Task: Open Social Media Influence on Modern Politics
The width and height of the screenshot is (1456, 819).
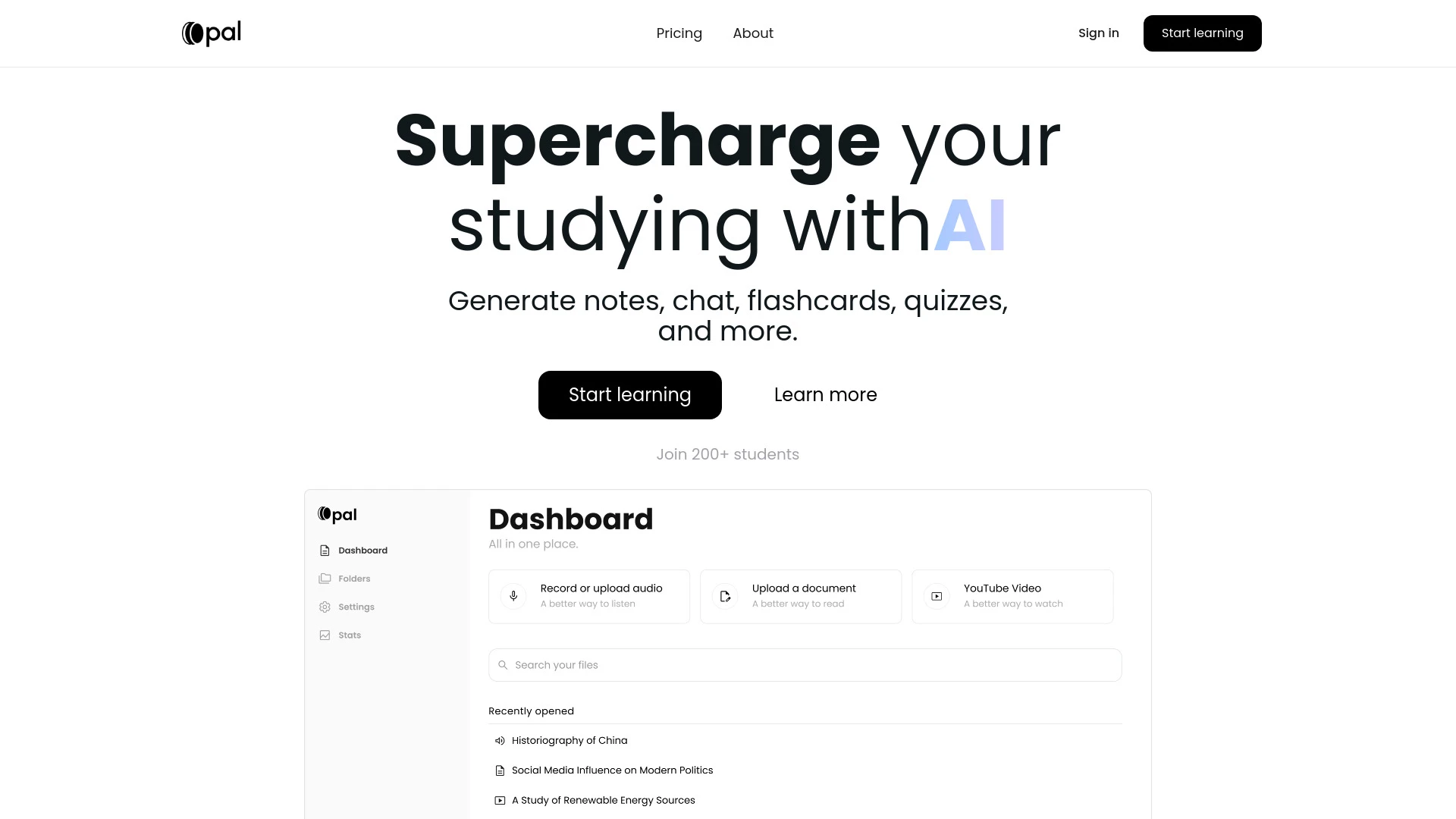Action: [612, 770]
